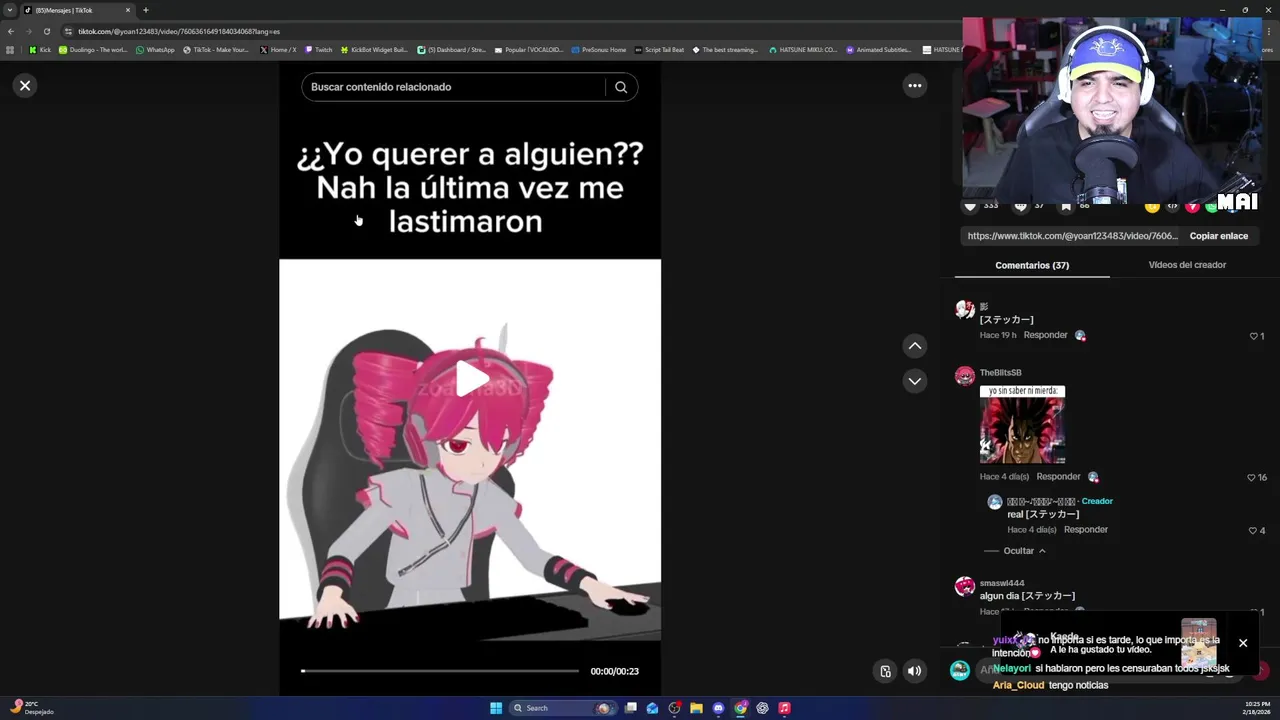Open WhatsApp bookmark

155,49
